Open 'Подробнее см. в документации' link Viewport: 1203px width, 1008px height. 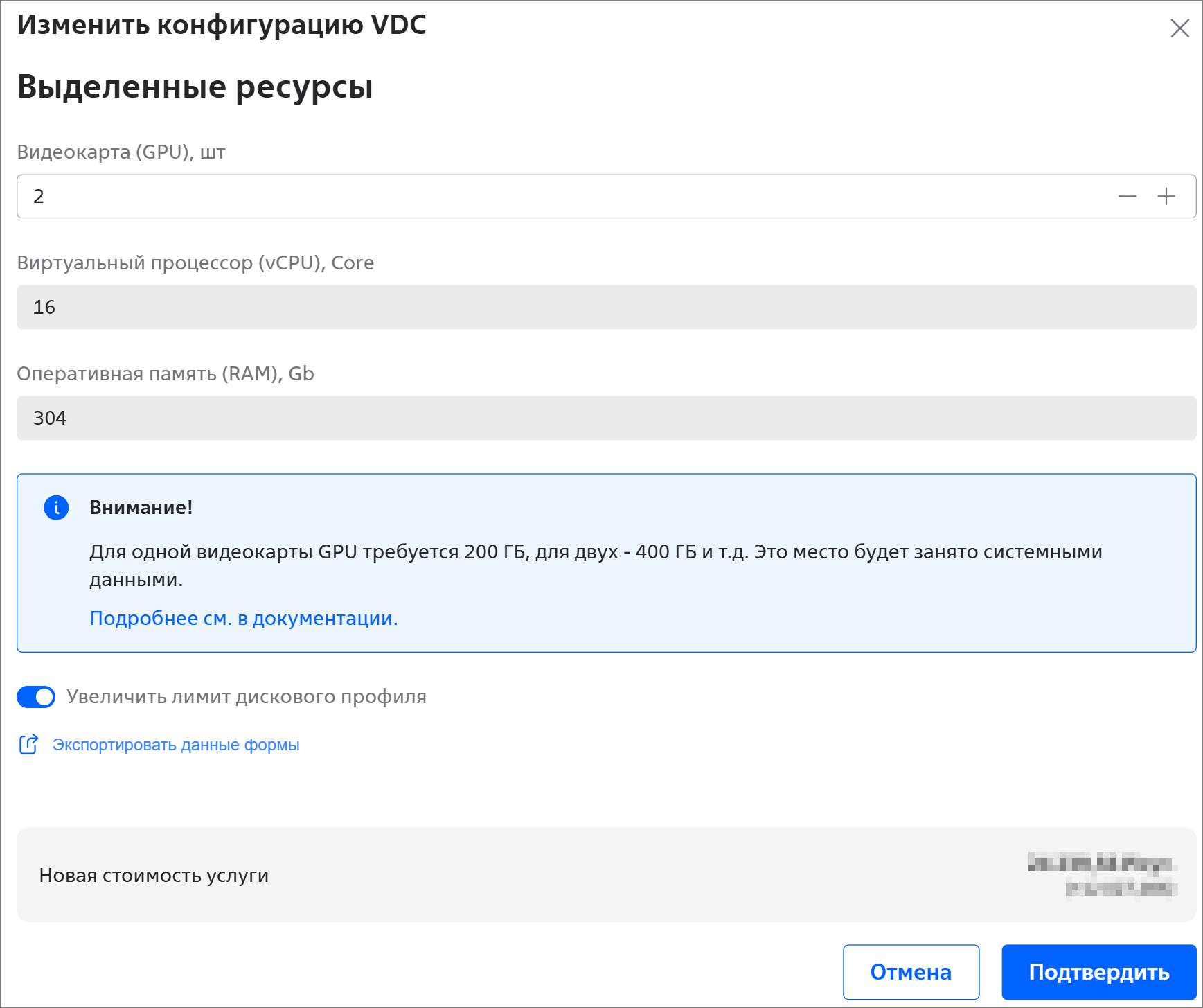coord(244,618)
